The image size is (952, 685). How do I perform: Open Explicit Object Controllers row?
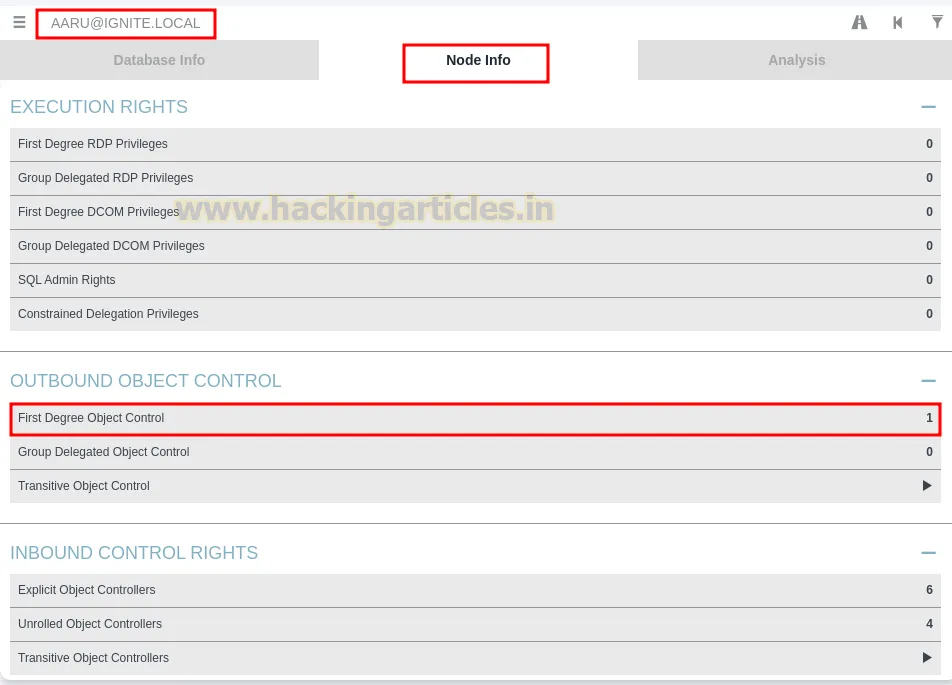pyautogui.click(x=475, y=590)
